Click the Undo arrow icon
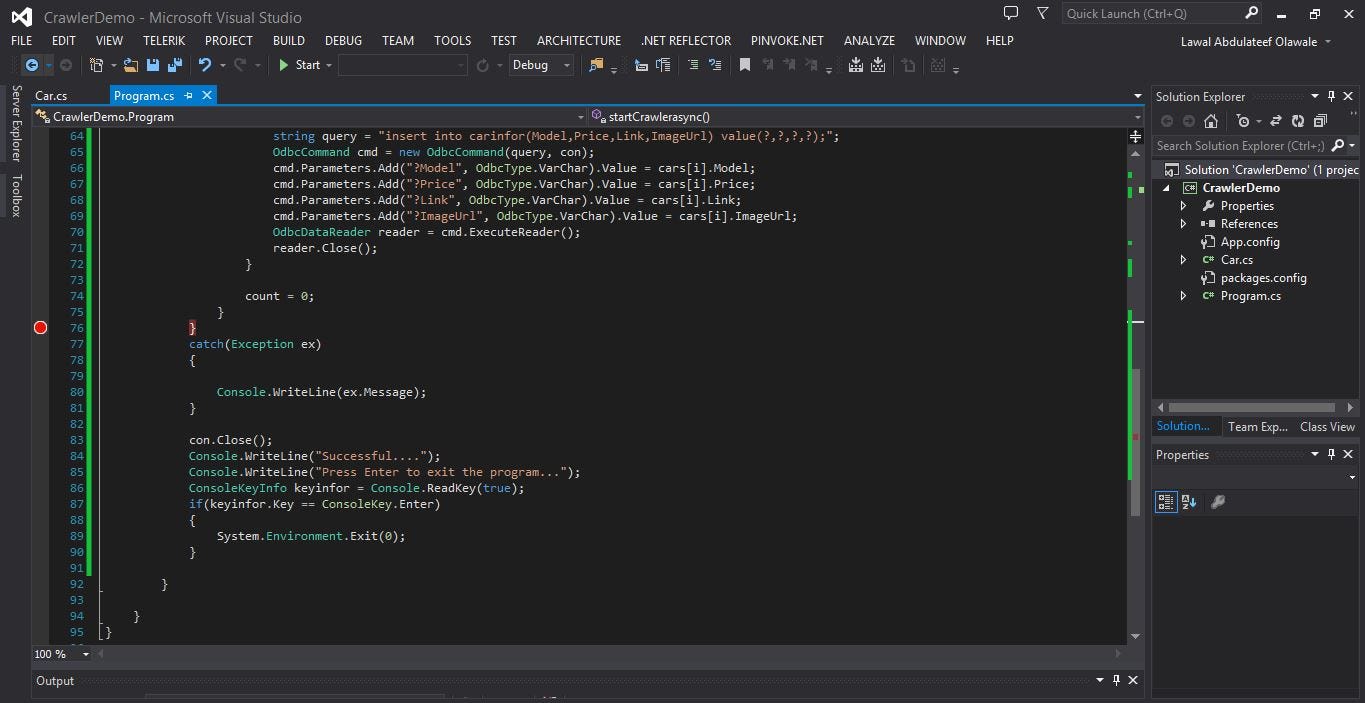 point(205,65)
